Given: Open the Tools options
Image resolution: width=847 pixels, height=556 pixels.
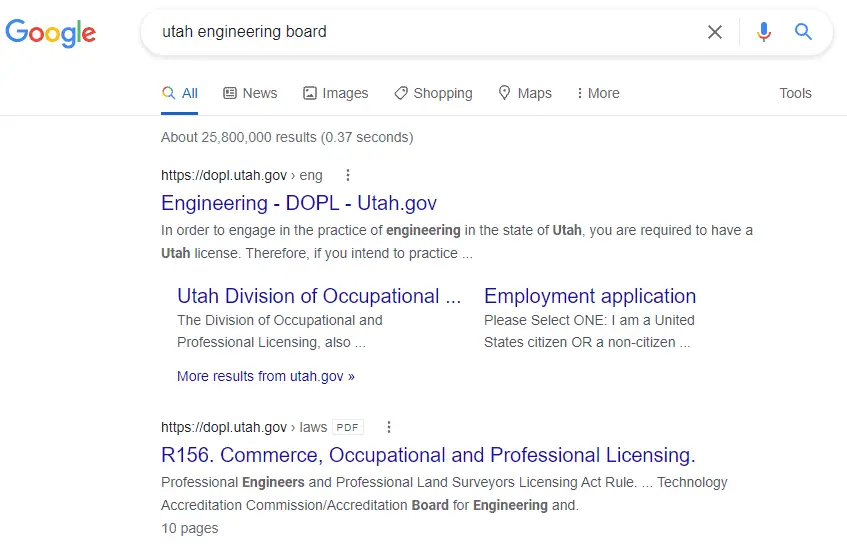Looking at the screenshot, I should pyautogui.click(x=795, y=93).
